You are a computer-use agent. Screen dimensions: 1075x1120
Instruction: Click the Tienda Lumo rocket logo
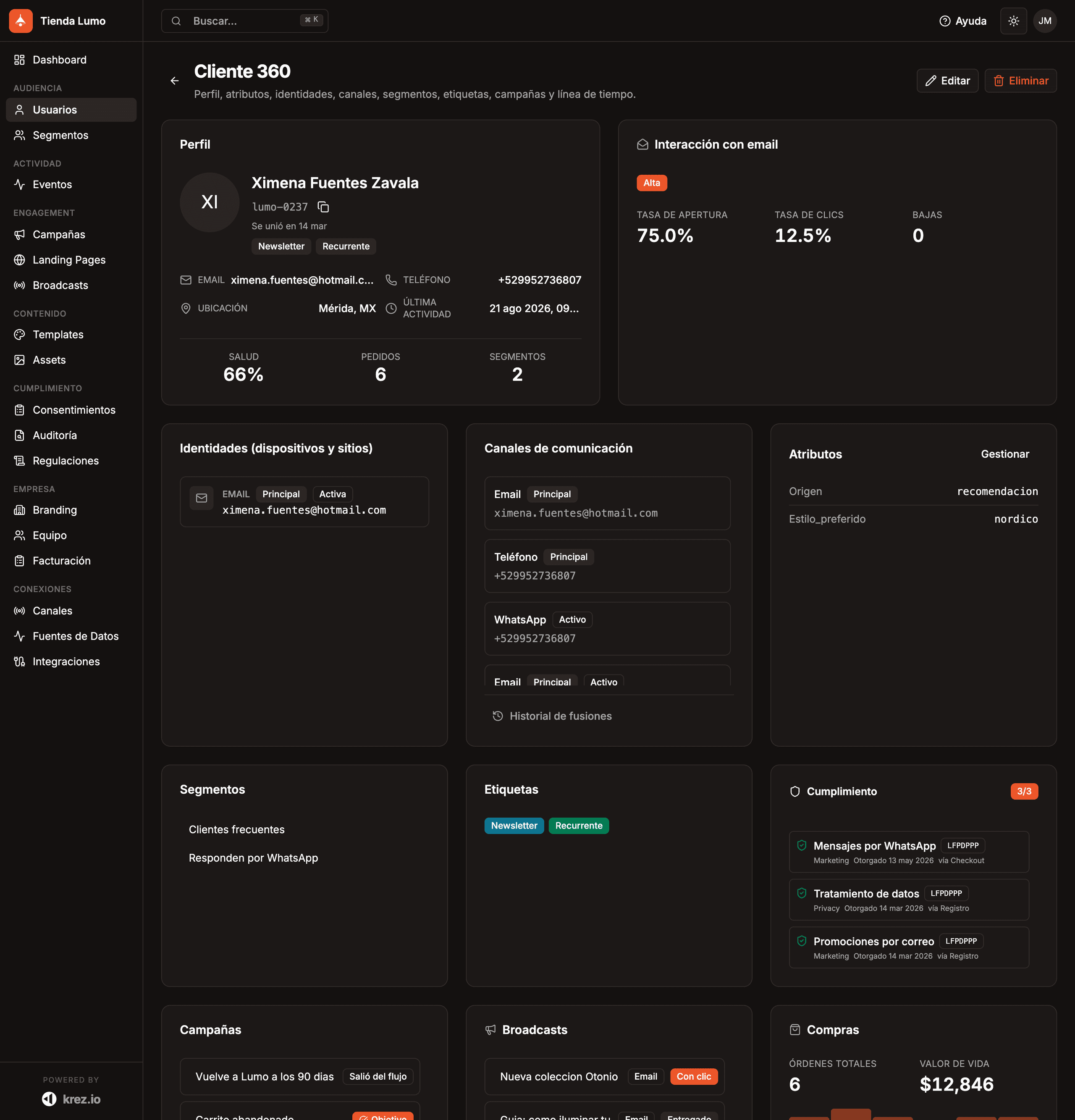point(21,21)
